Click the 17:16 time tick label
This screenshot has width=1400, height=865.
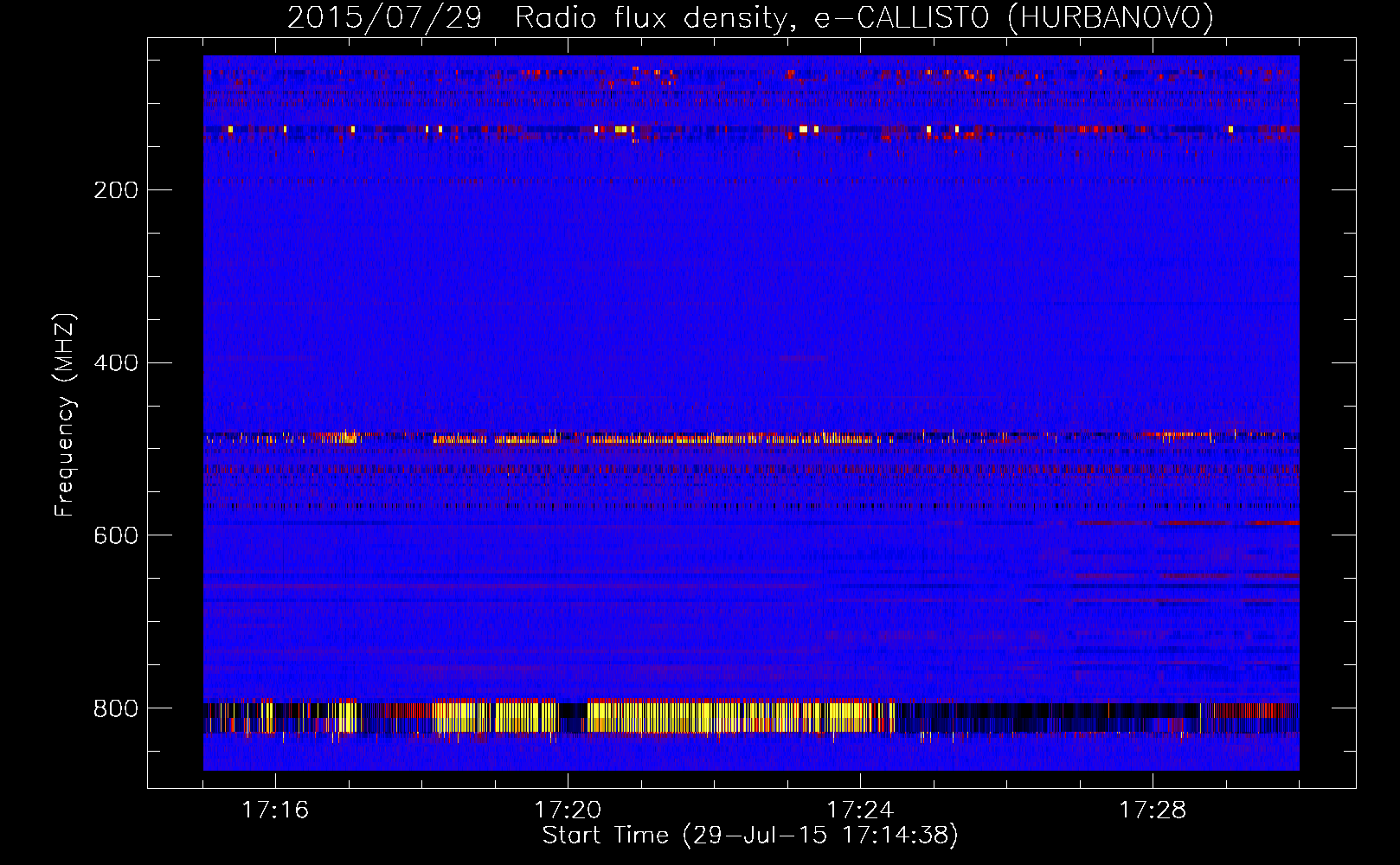[275, 811]
